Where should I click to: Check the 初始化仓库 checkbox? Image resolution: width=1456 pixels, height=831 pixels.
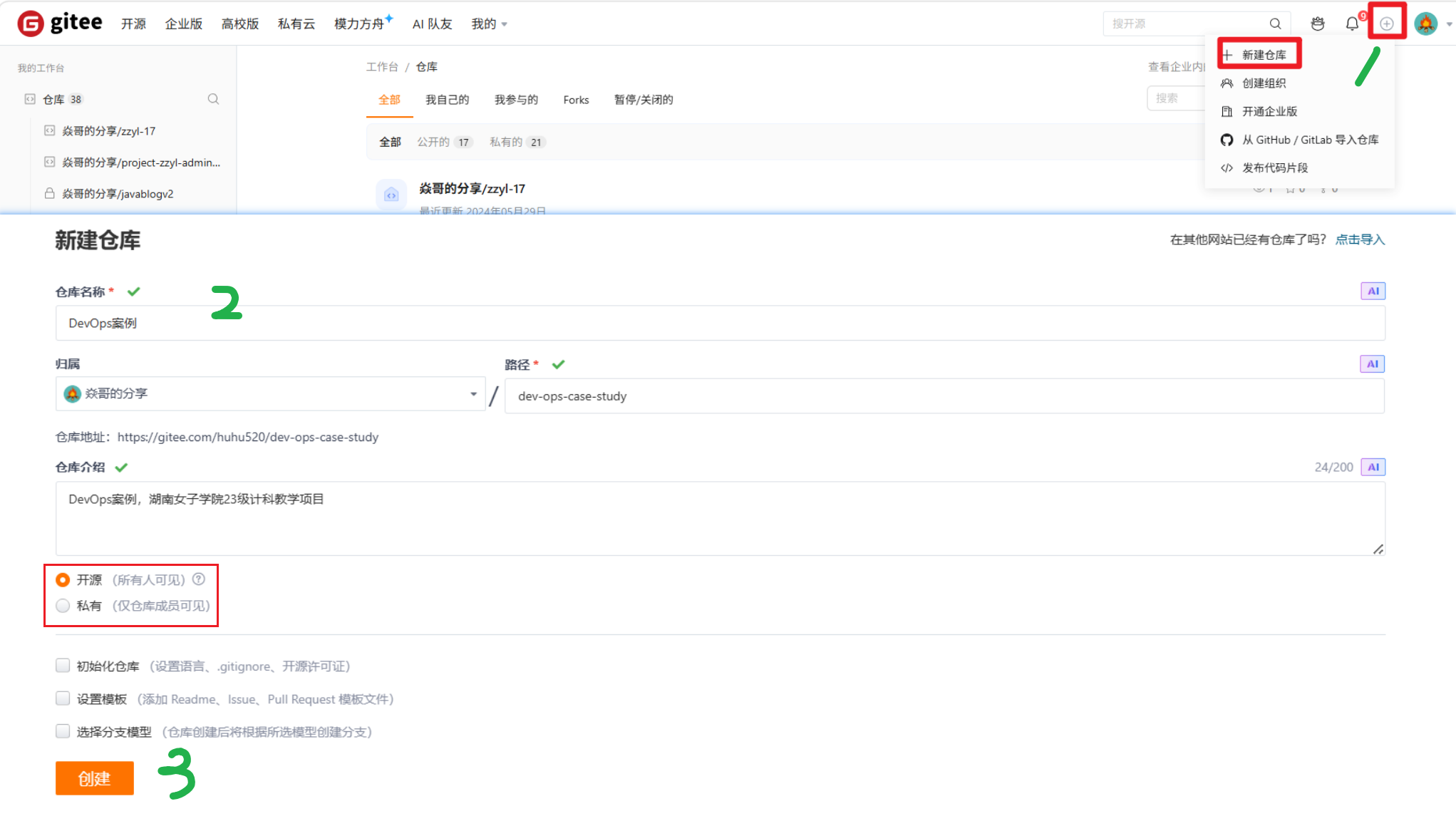click(x=63, y=666)
